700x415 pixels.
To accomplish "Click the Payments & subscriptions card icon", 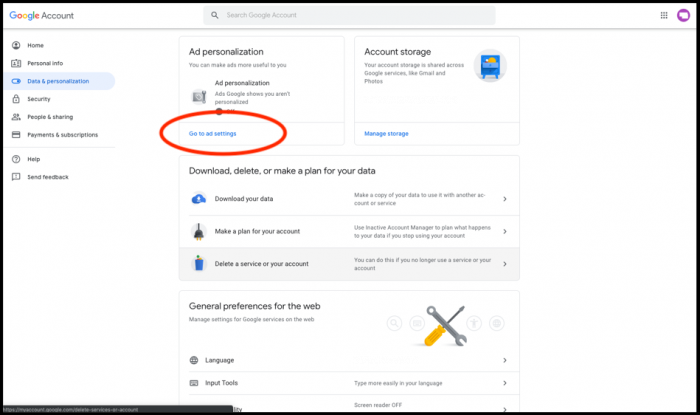I will click(16, 134).
